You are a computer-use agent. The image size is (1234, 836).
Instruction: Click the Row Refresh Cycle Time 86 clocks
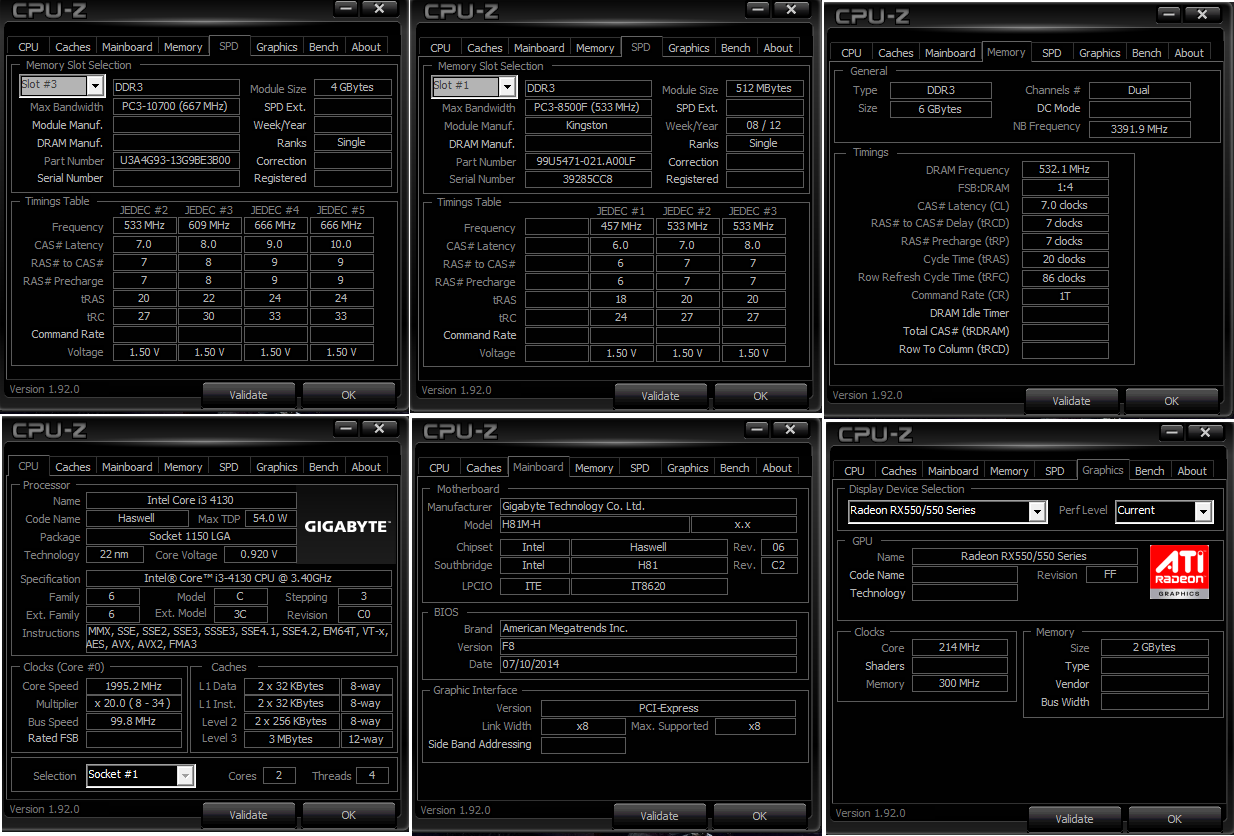1064,278
